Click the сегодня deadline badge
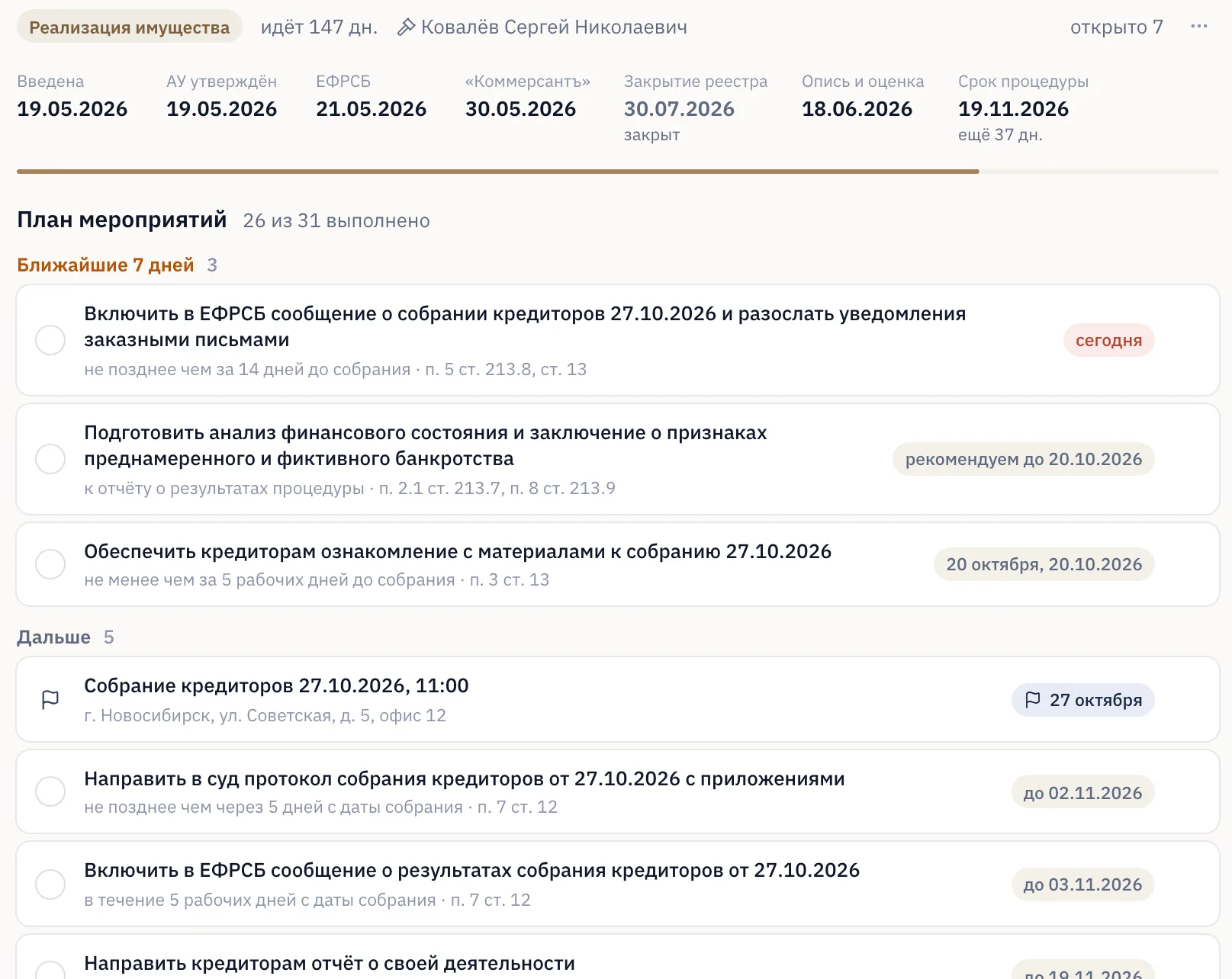 [x=1109, y=340]
